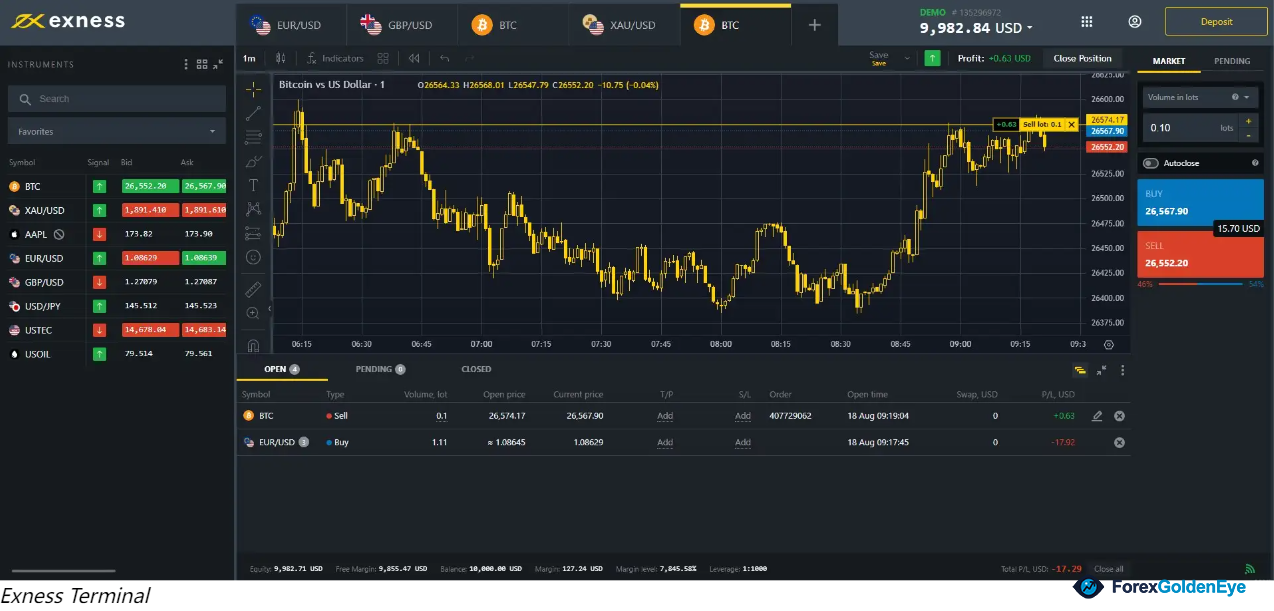Screen dimensions: 1274x611
Task: Open the Favorites instrument group dropdown
Action: [116, 131]
